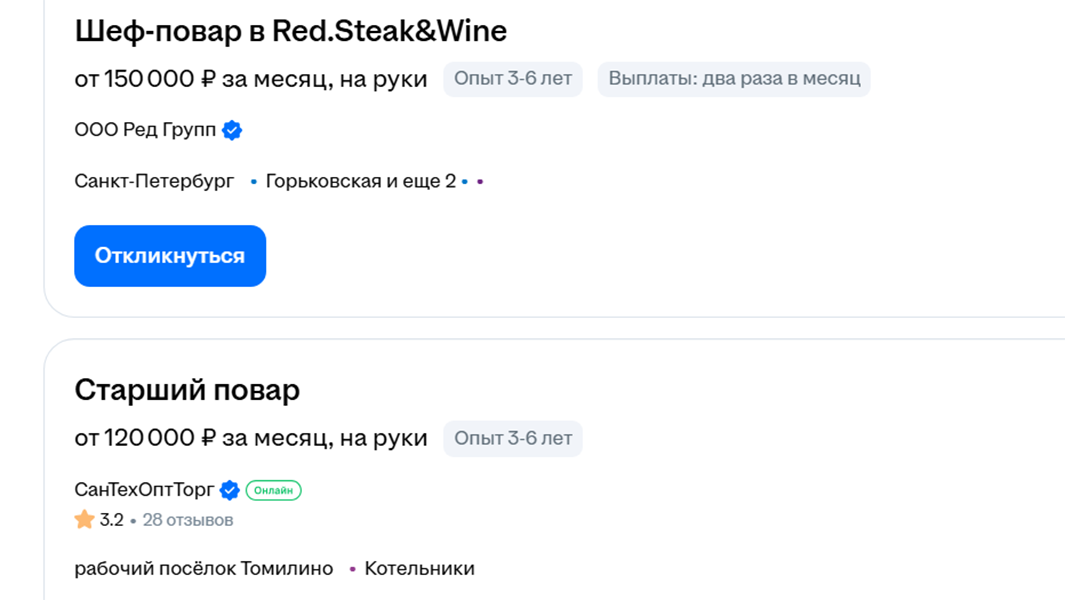
Task: Open the Шеф-повар в Red.Steak&Wine vacancy title
Action: pyautogui.click(x=290, y=31)
